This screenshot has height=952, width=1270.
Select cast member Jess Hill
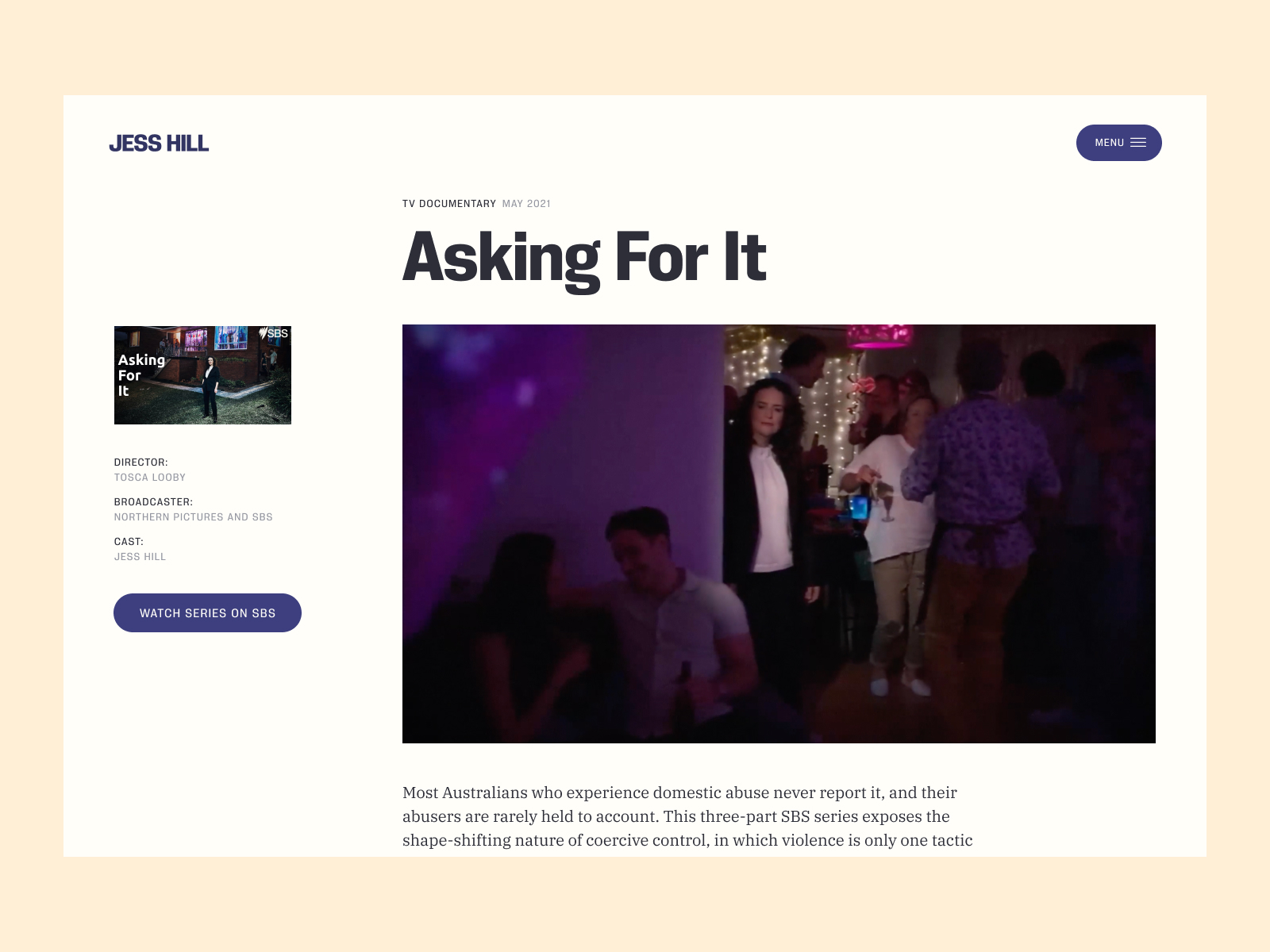click(140, 557)
